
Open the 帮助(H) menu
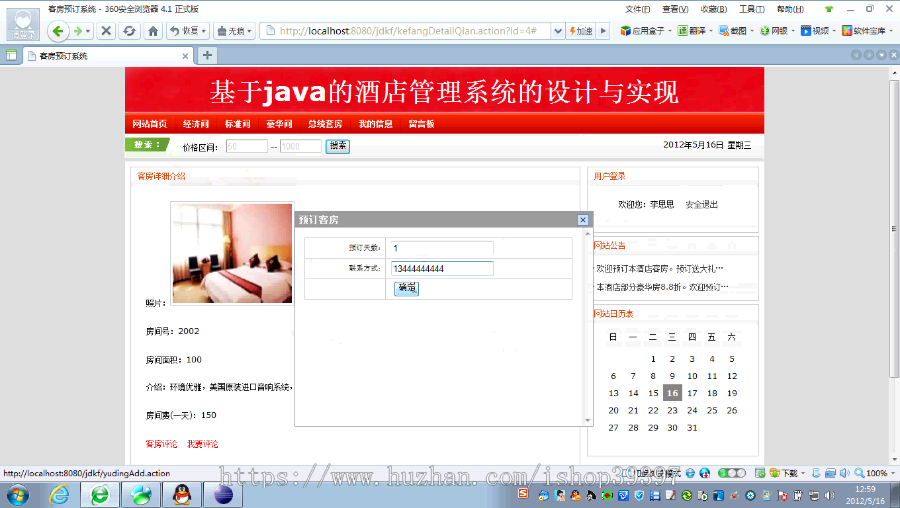point(790,9)
